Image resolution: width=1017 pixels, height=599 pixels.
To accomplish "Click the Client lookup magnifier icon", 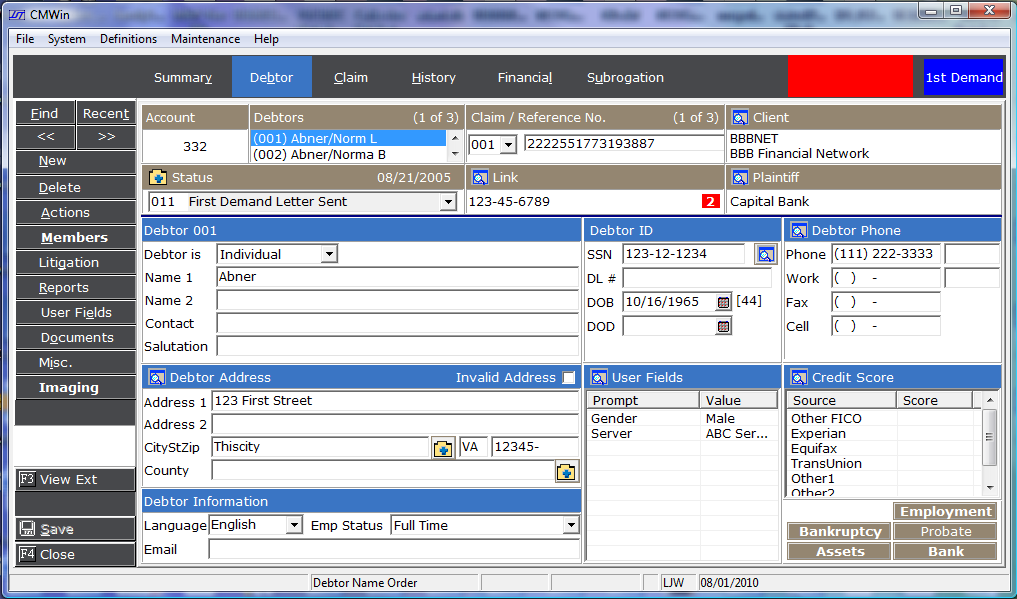I will click(x=740, y=118).
